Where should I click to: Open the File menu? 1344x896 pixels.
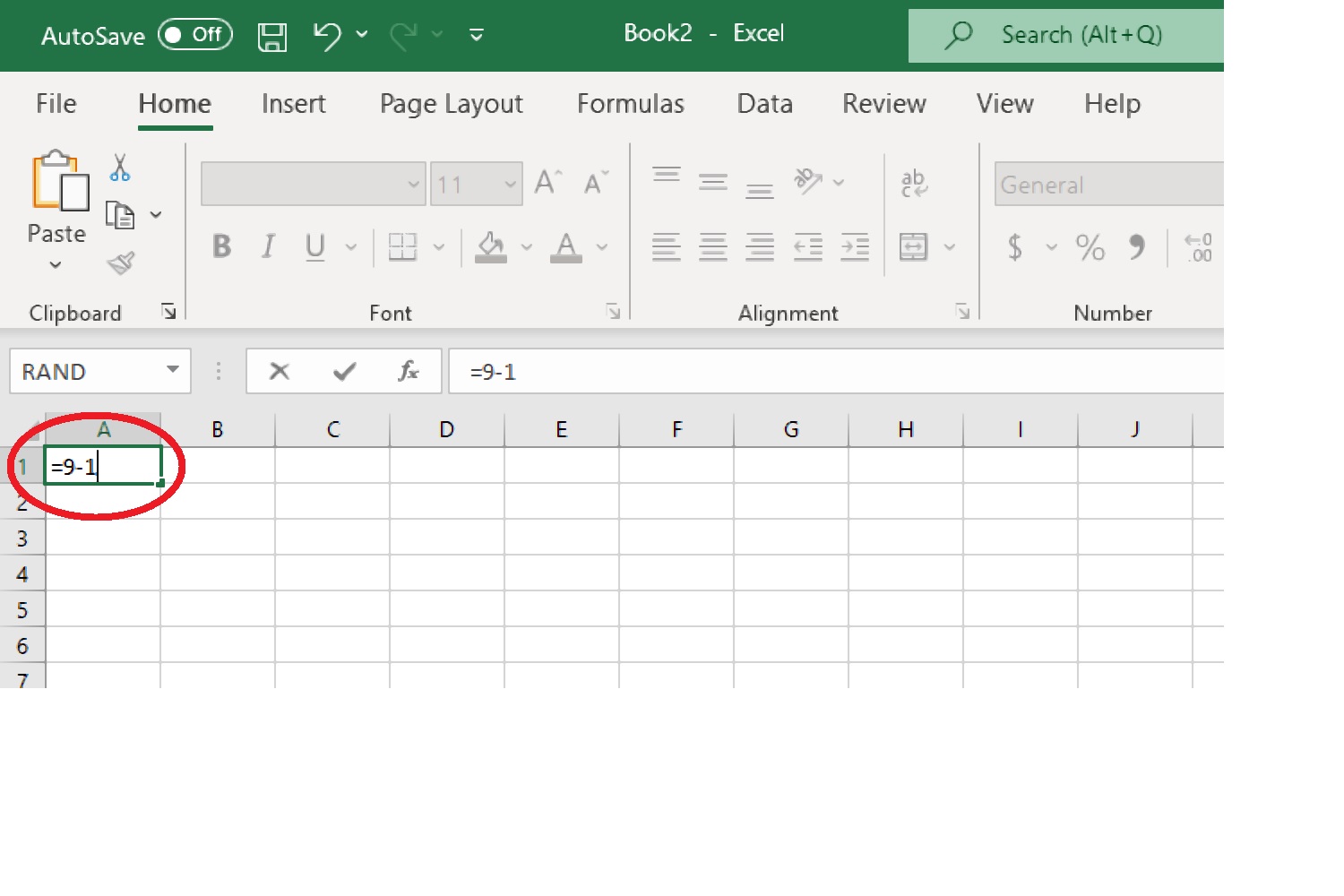[x=56, y=104]
